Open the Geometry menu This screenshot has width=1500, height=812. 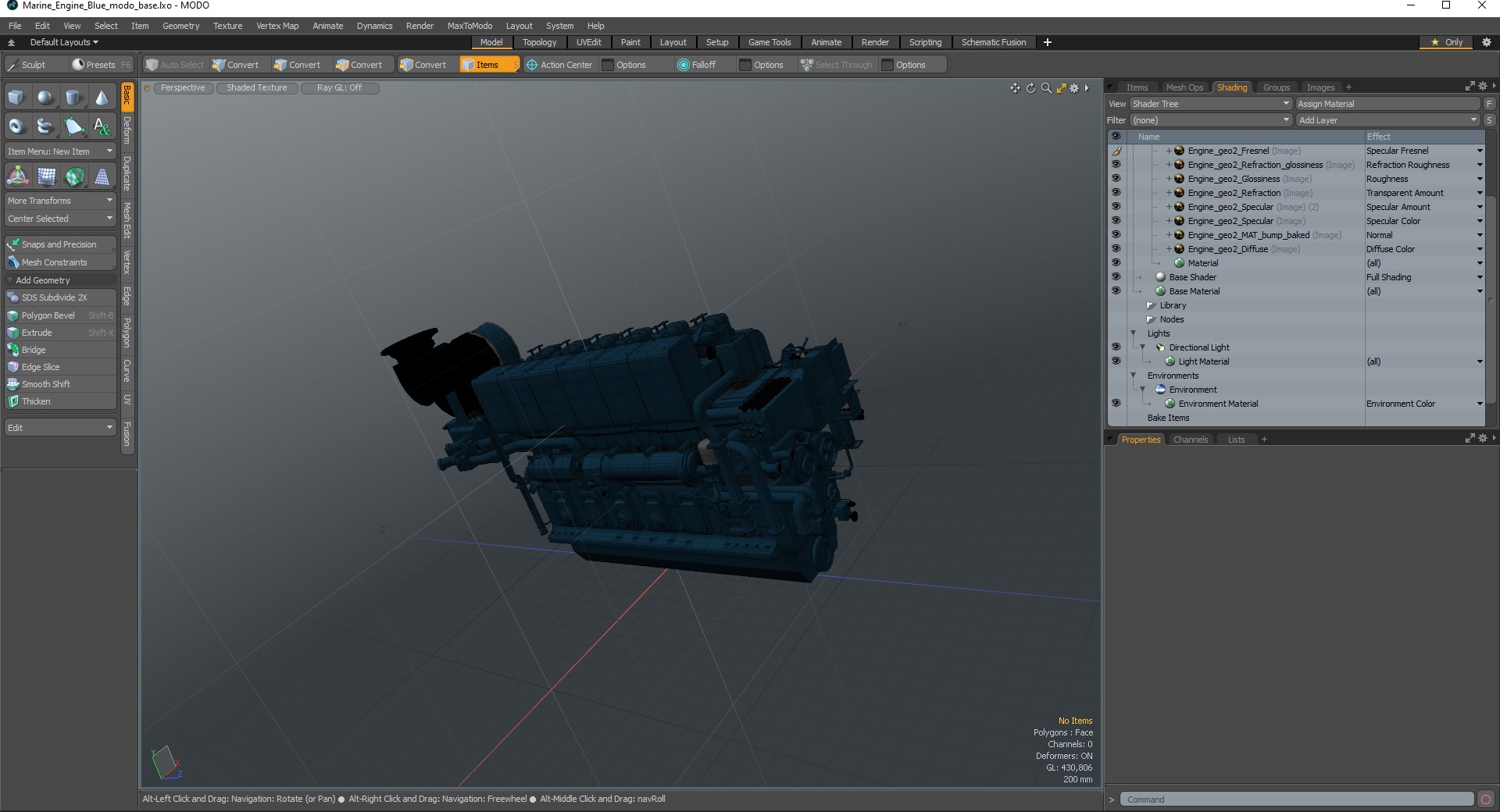(180, 26)
